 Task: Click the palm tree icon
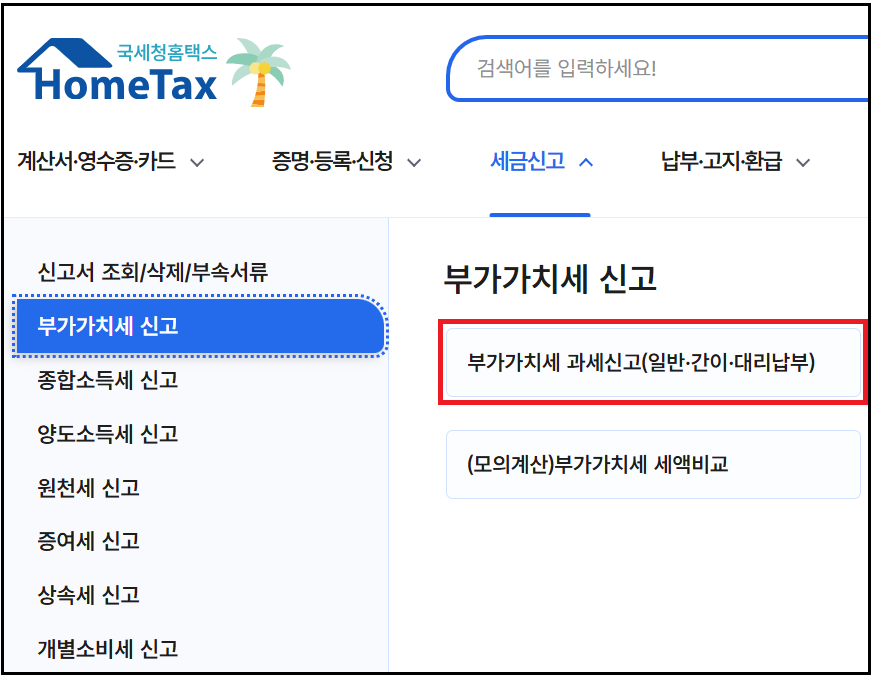(258, 72)
